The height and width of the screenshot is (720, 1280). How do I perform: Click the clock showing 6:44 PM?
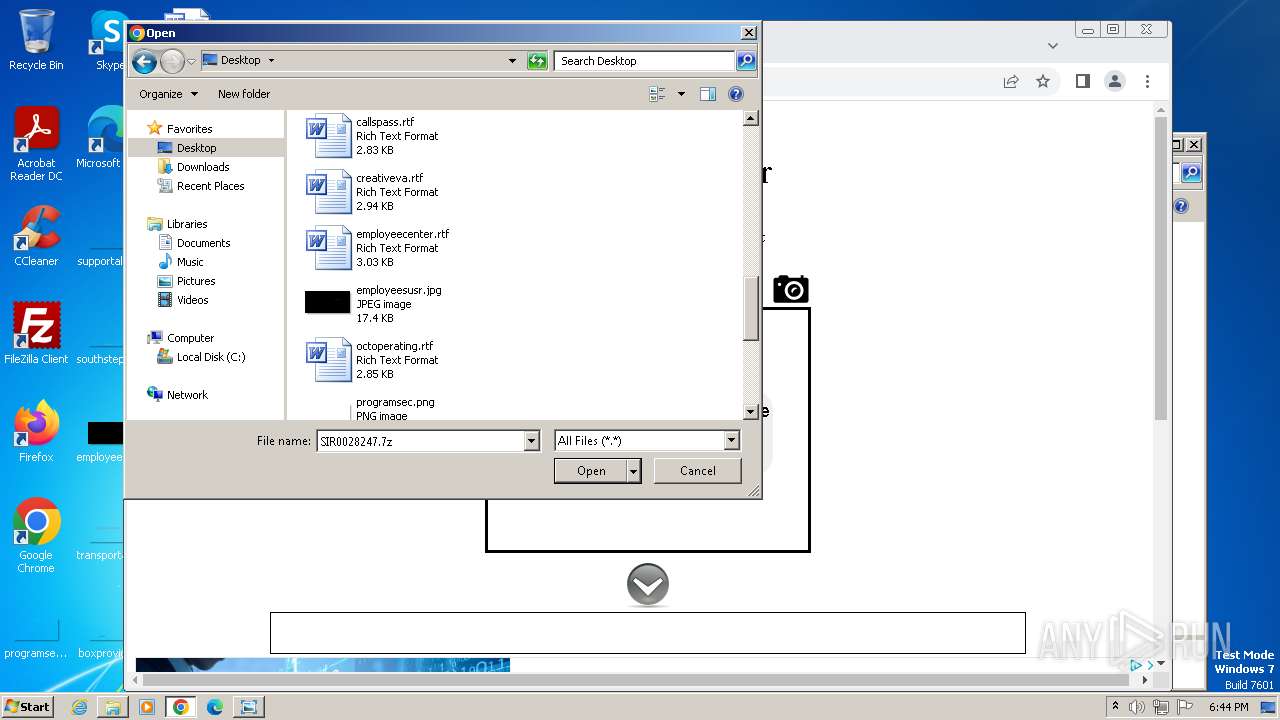[1228, 707]
